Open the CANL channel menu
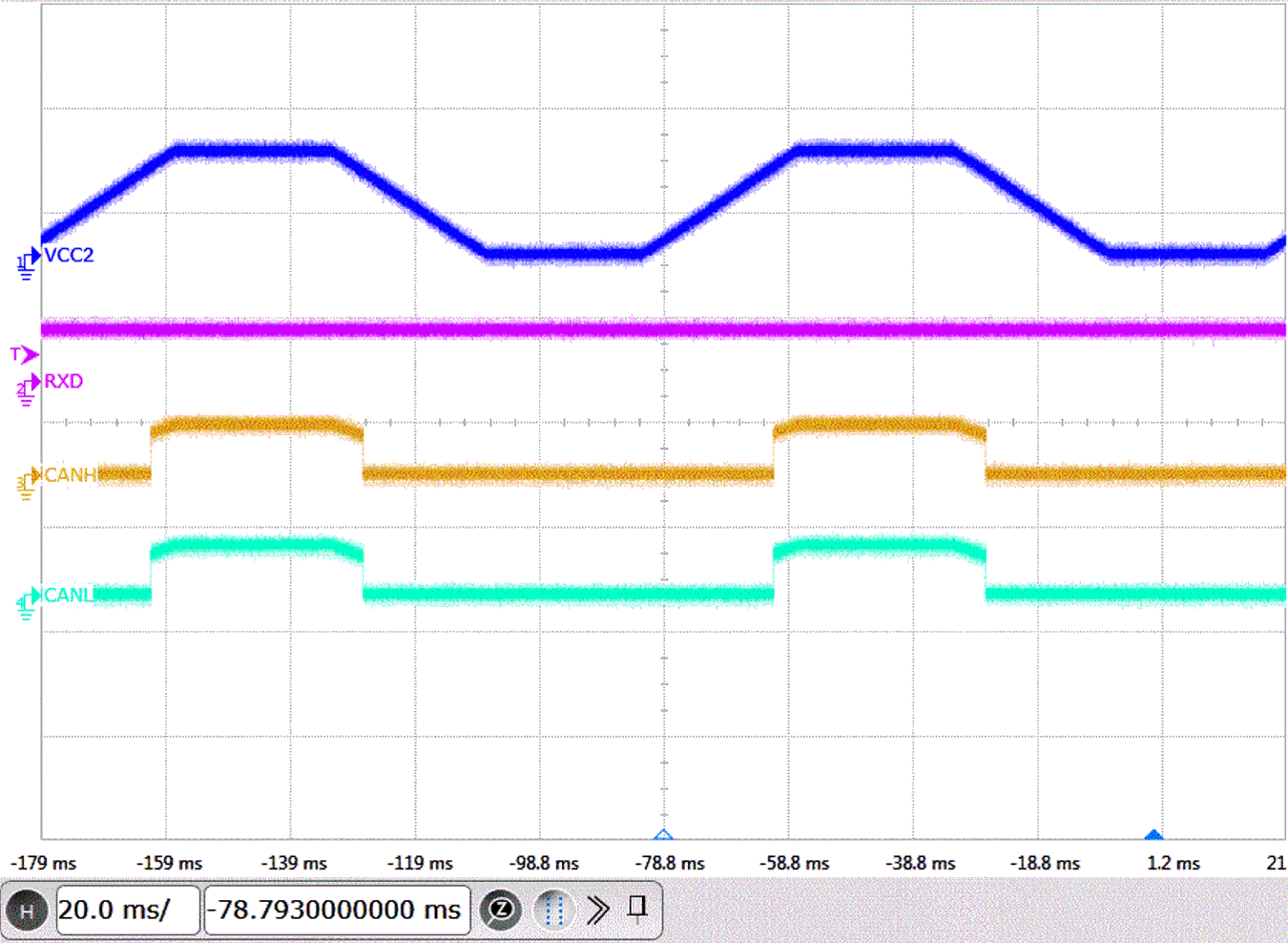 click(68, 596)
